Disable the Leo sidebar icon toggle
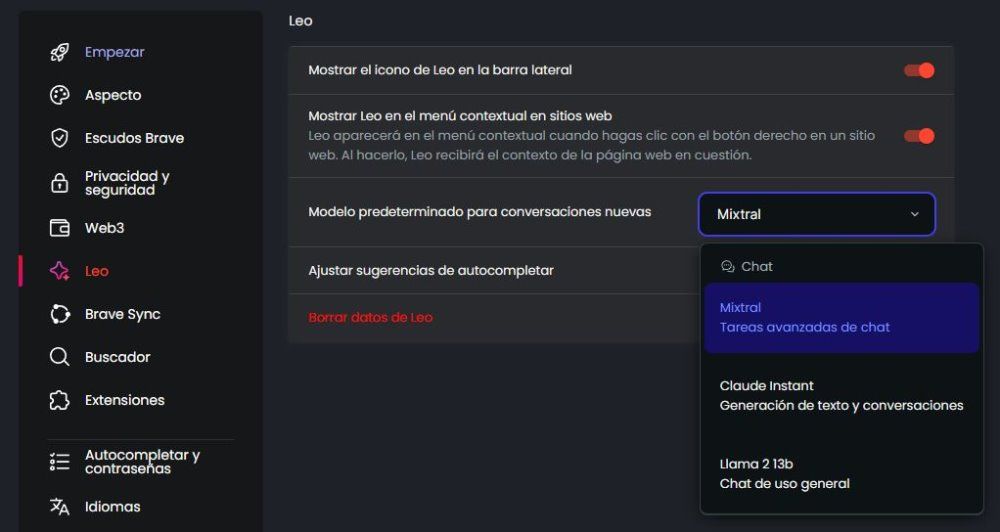This screenshot has width=1000, height=532. point(918,70)
